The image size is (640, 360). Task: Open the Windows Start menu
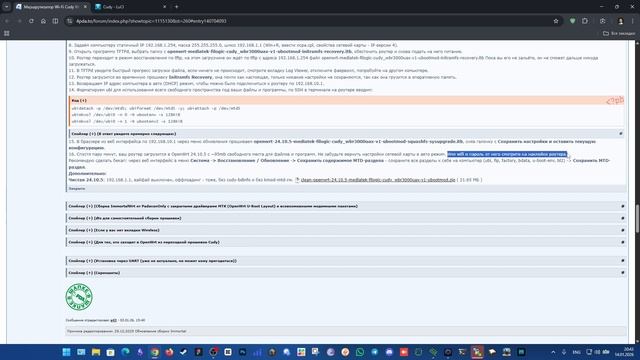pyautogui.click(x=66, y=352)
